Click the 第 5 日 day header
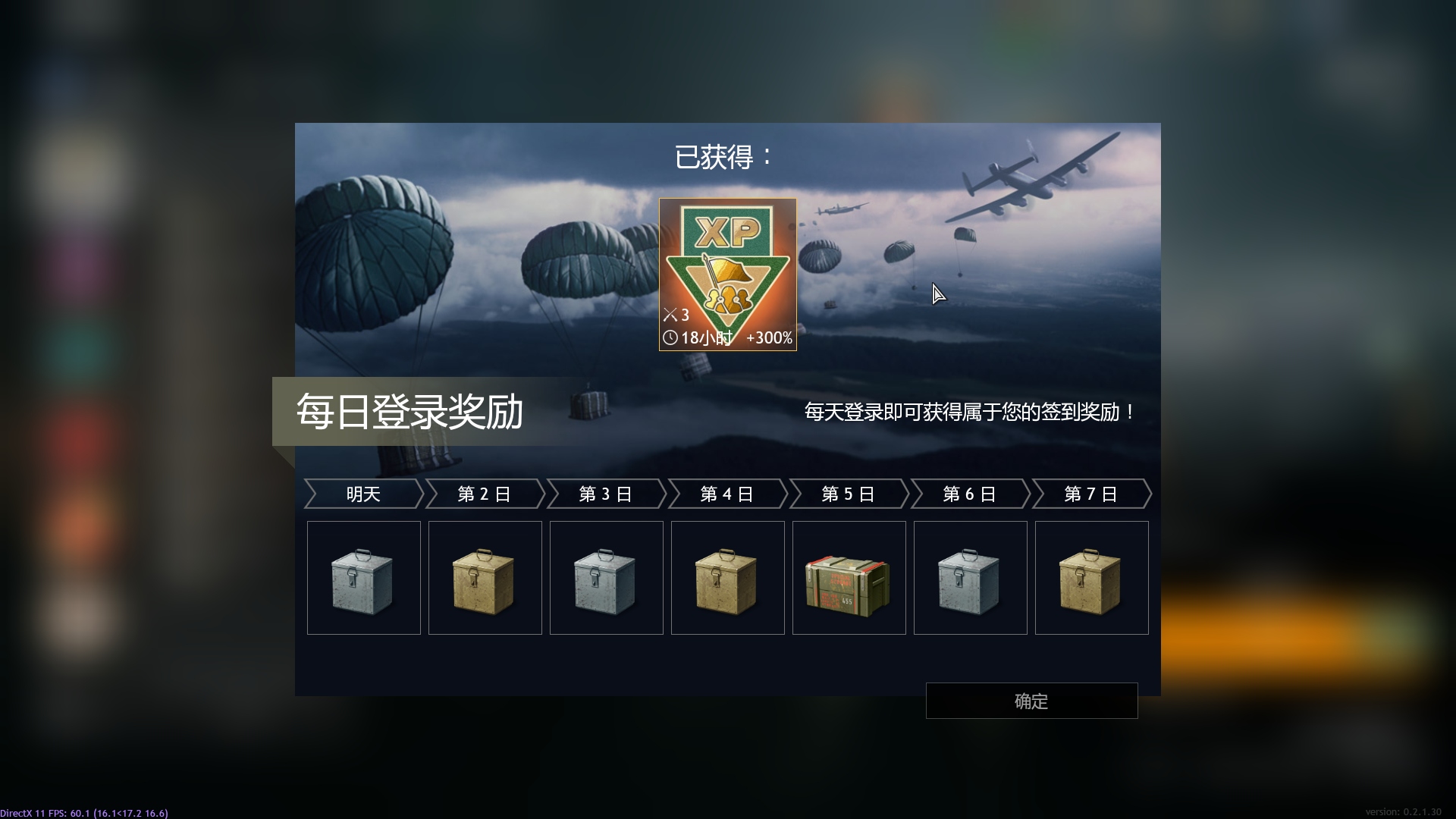 click(849, 494)
